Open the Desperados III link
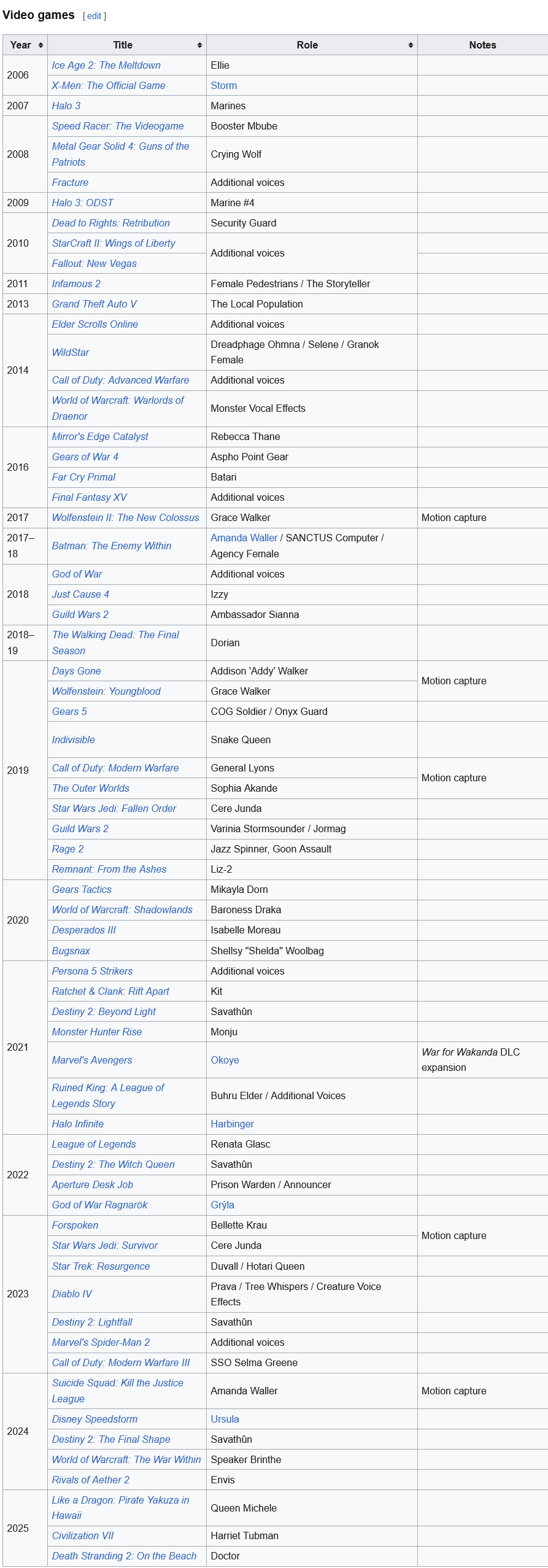 [x=84, y=930]
